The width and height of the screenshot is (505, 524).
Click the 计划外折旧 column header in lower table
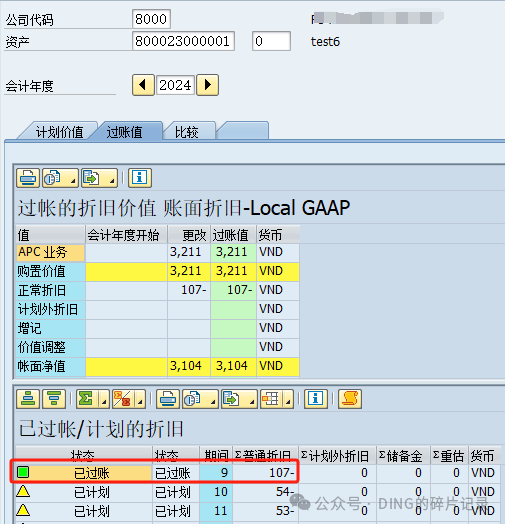click(x=338, y=455)
